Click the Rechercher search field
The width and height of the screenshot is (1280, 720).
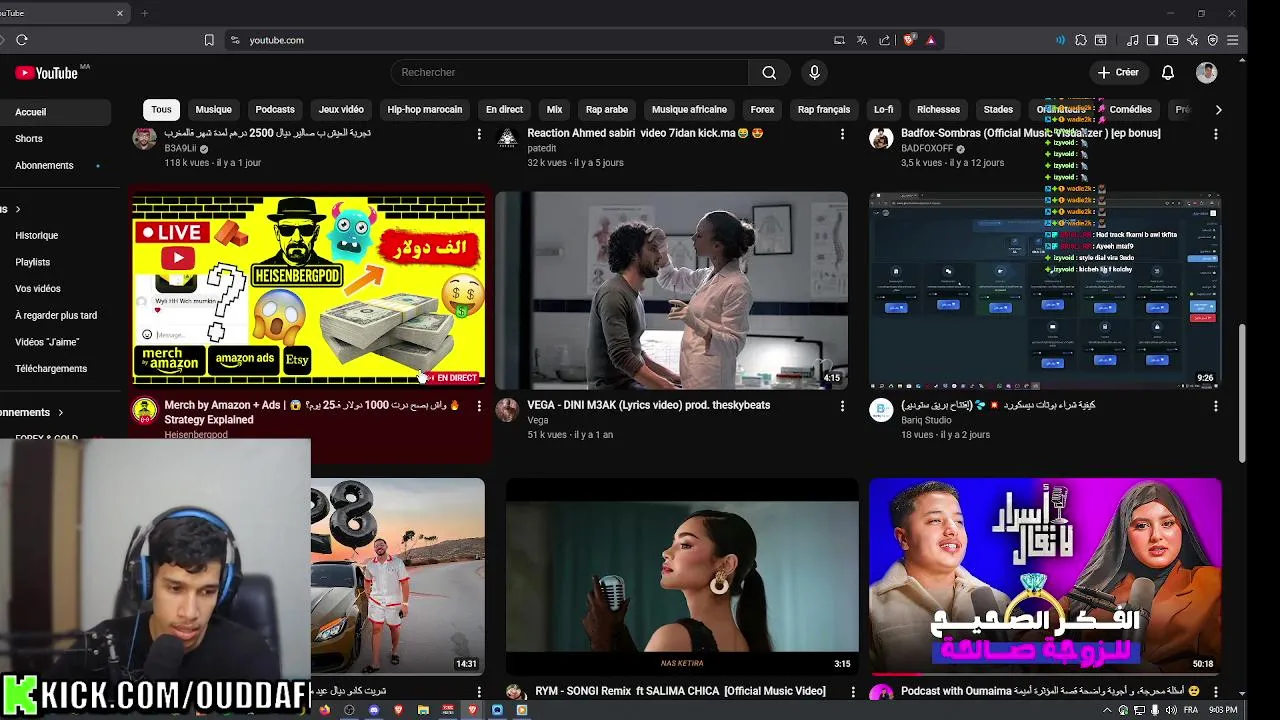570,72
